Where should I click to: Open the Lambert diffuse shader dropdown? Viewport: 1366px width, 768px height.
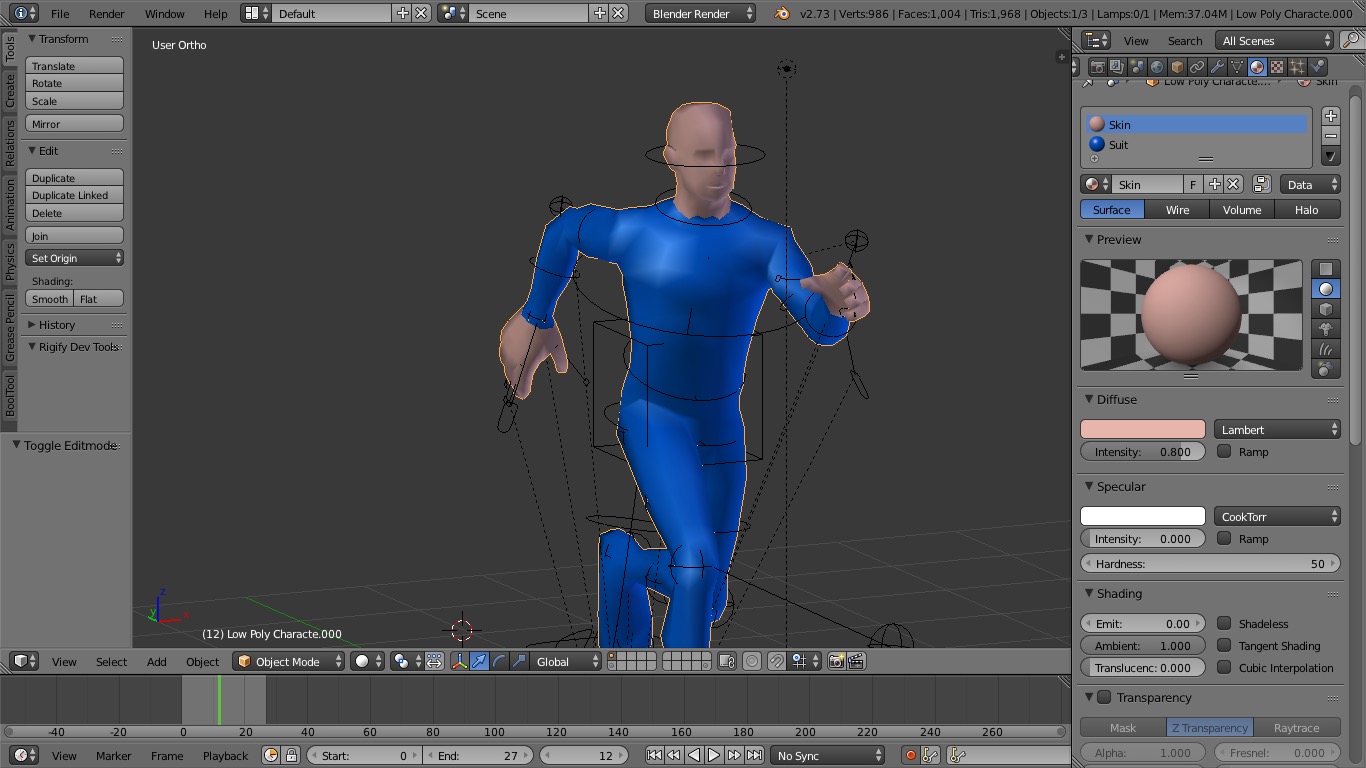click(1277, 429)
